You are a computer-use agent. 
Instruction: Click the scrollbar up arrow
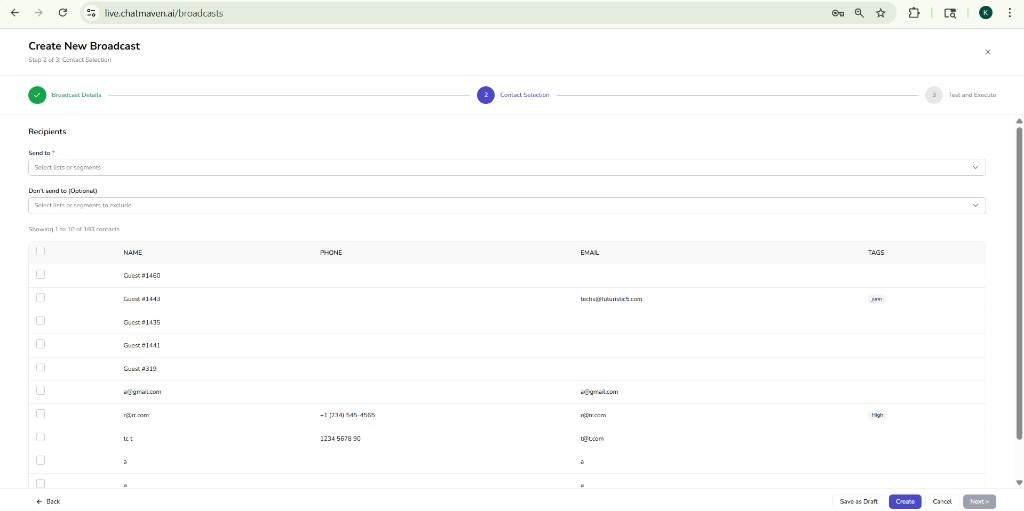pos(1019,121)
